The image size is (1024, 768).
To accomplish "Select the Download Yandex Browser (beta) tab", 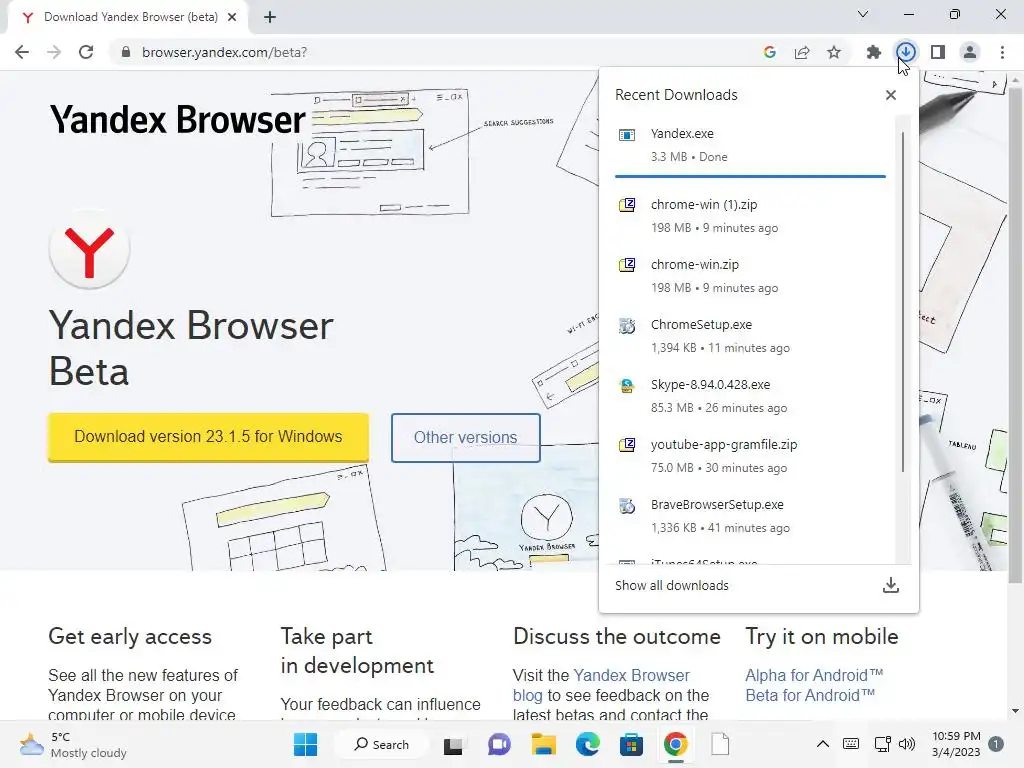I will 128,17.
